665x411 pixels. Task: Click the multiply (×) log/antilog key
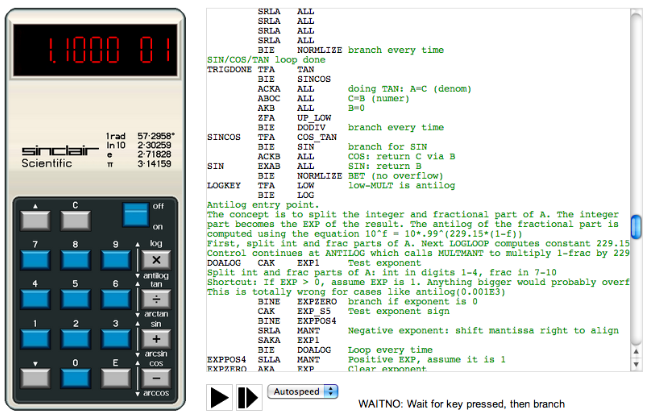156,260
